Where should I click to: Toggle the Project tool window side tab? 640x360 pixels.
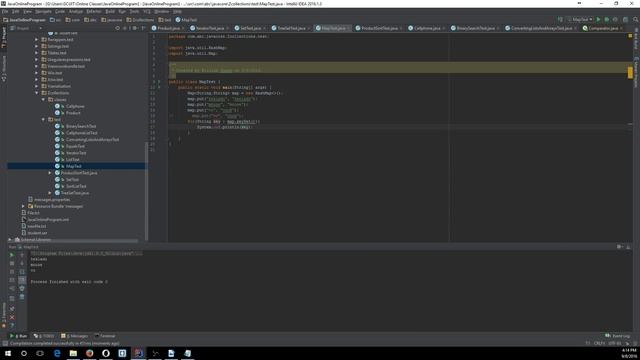(4, 38)
